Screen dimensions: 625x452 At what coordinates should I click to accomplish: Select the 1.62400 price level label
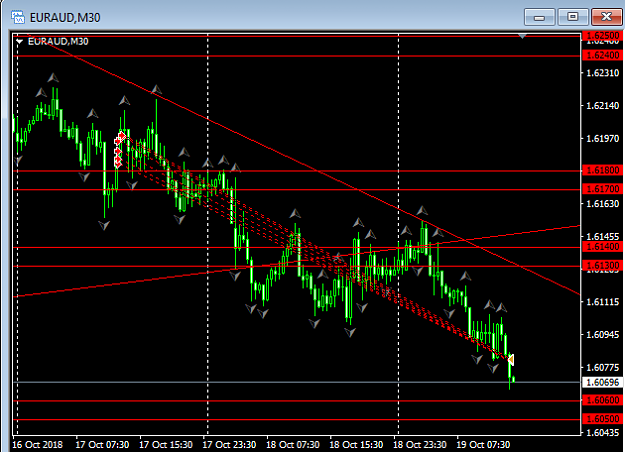(x=602, y=55)
